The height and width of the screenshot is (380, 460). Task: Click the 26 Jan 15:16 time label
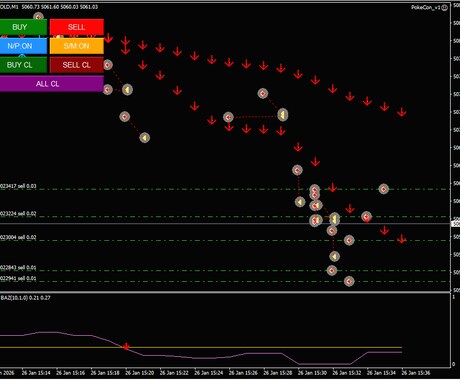70,373
